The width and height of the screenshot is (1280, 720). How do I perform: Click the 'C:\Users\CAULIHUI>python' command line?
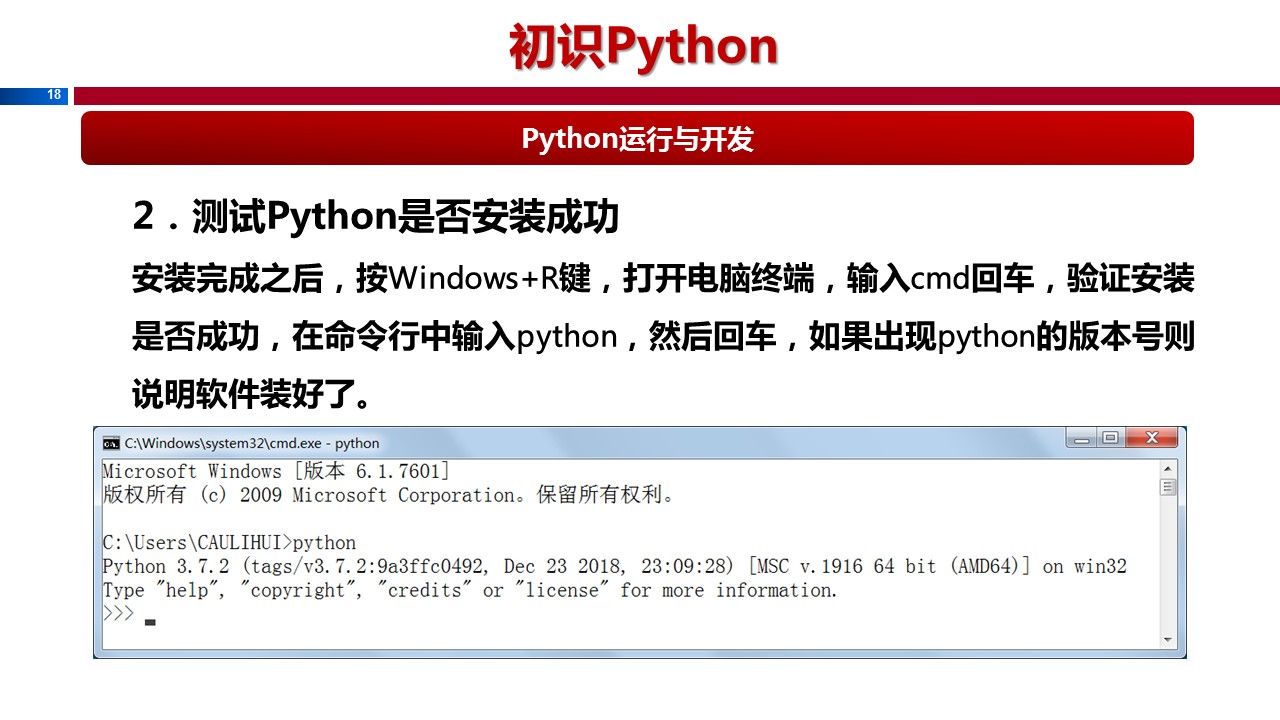[x=229, y=543]
